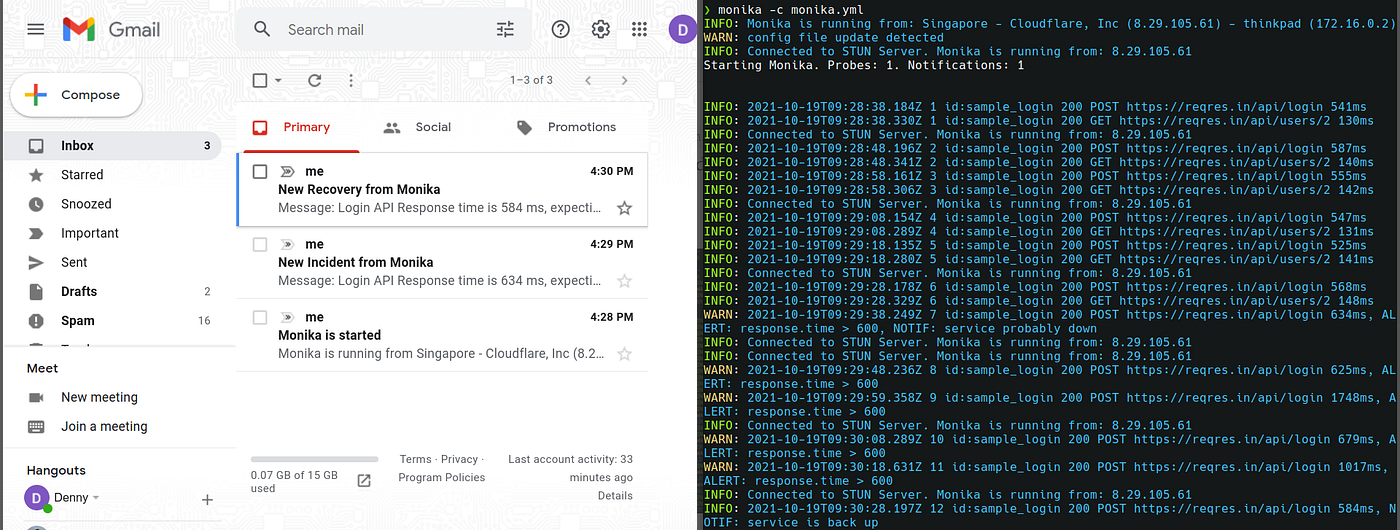
Task: Focus the Search mail input field
Action: [x=385, y=29]
